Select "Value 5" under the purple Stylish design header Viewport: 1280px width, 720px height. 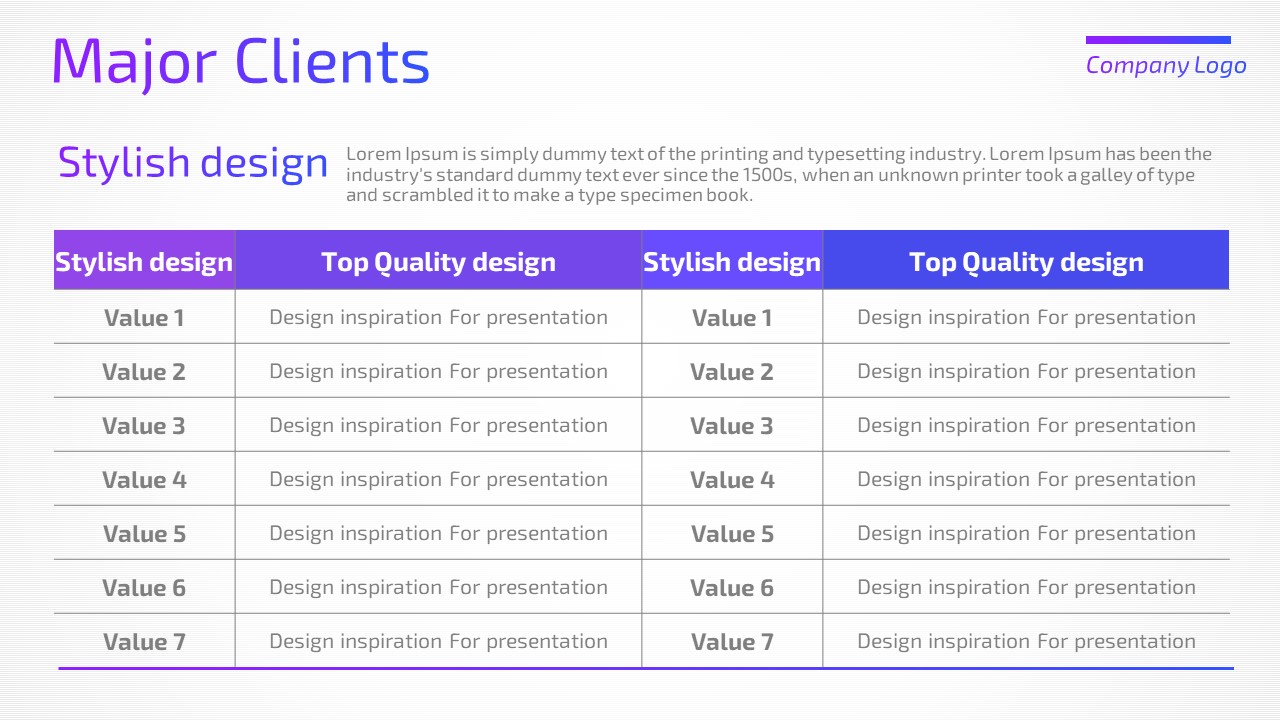click(144, 534)
